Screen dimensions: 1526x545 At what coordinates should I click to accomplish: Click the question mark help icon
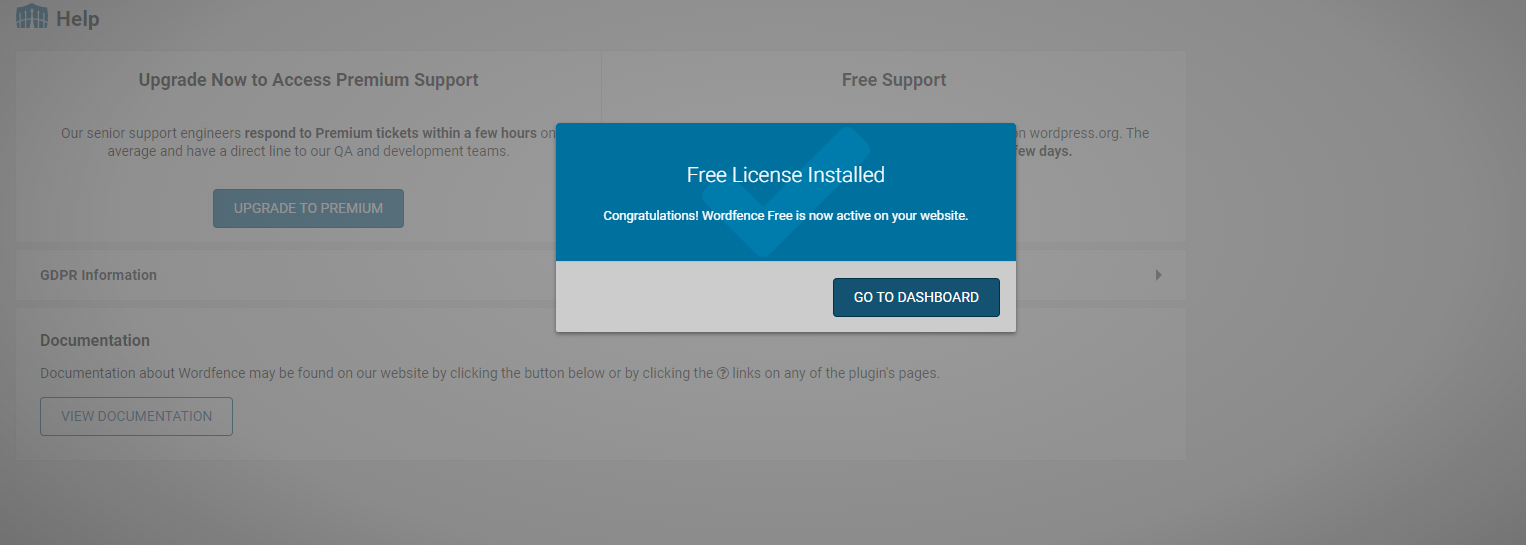(x=722, y=373)
